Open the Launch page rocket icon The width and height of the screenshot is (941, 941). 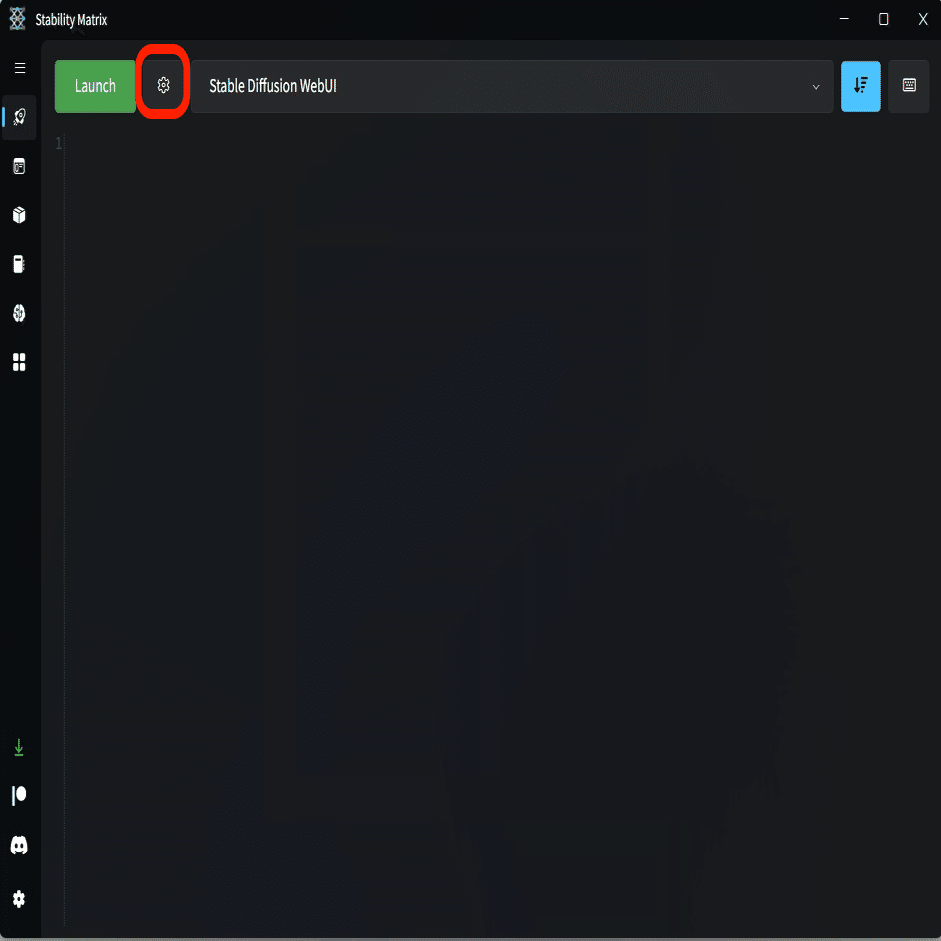click(19, 117)
